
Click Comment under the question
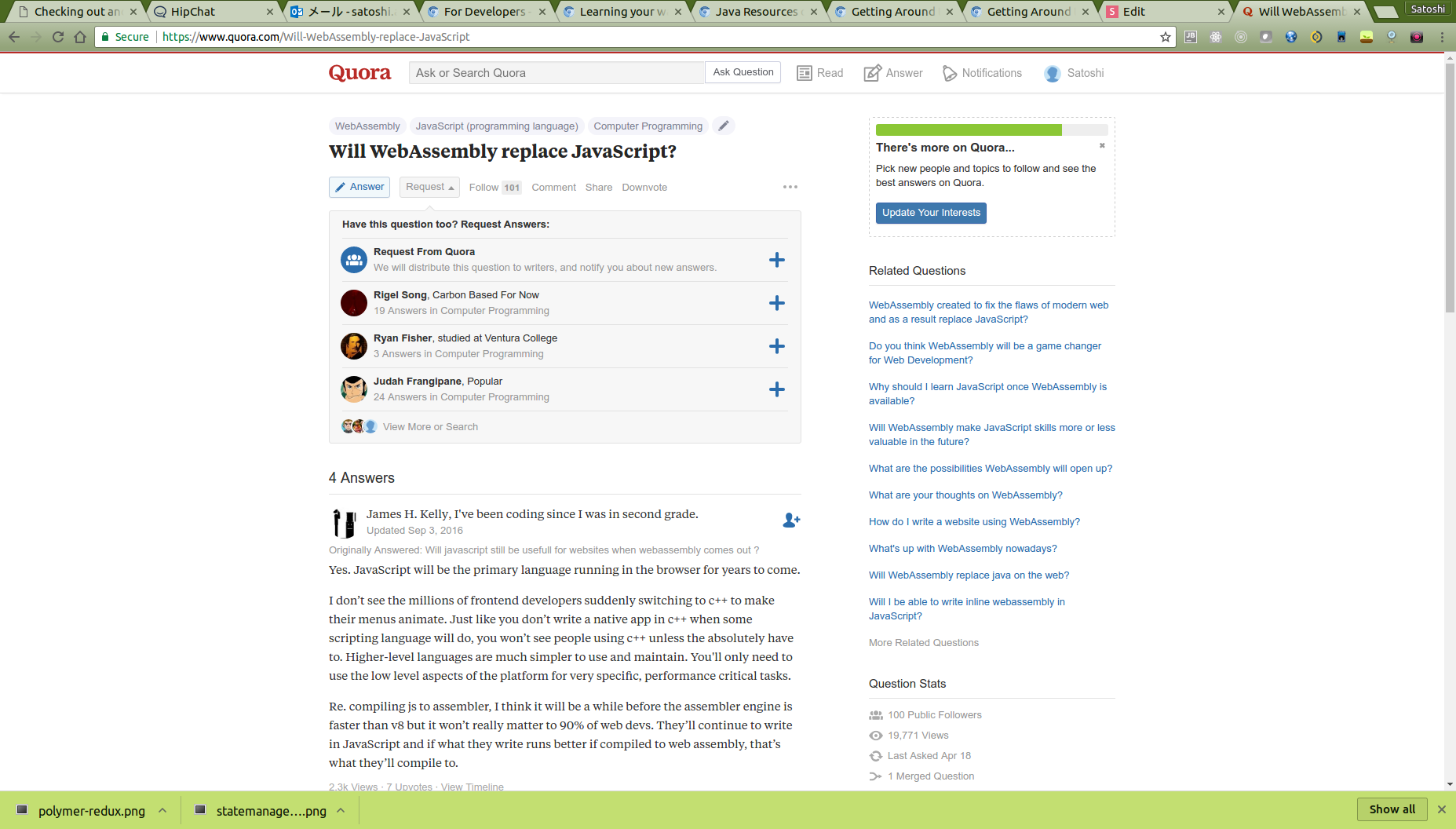click(x=553, y=188)
